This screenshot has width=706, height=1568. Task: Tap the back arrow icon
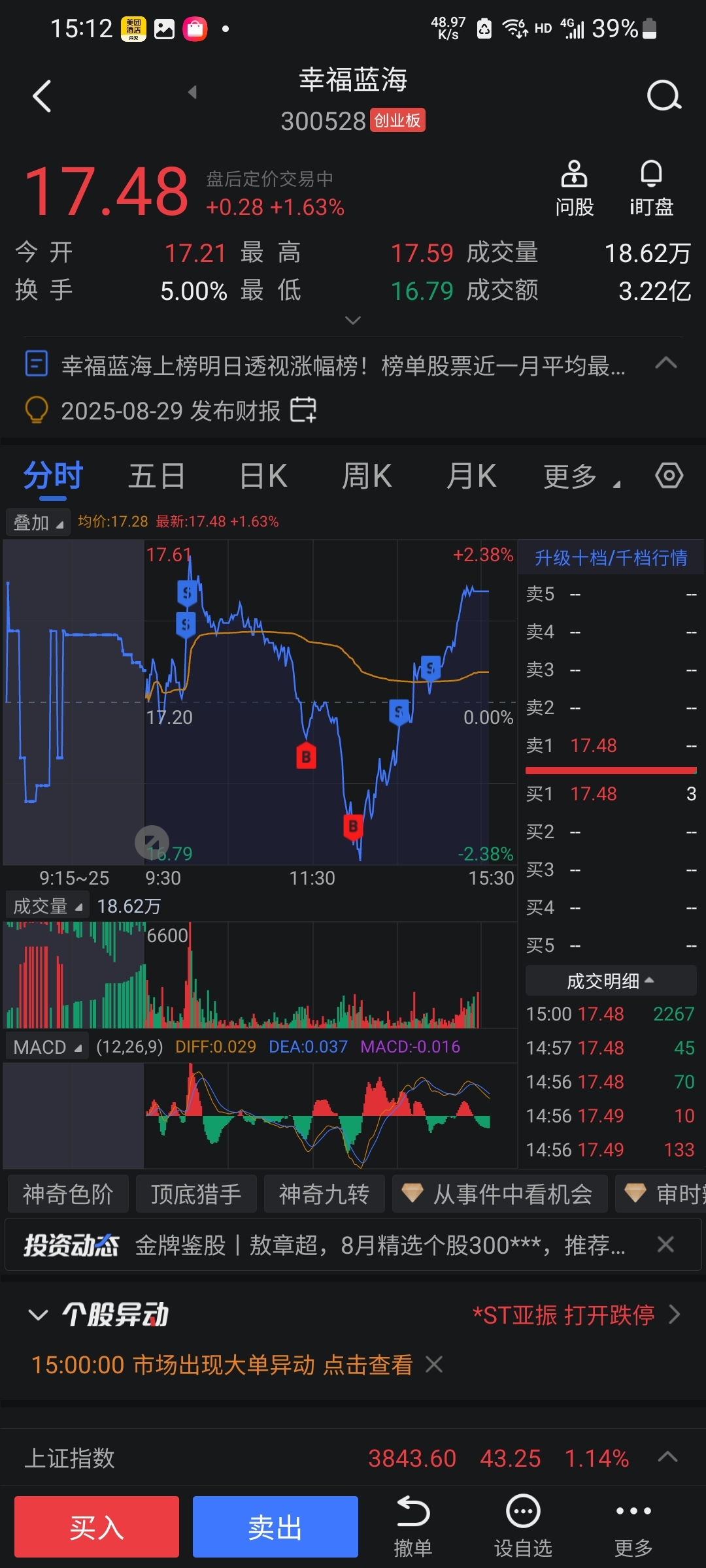pyautogui.click(x=42, y=97)
